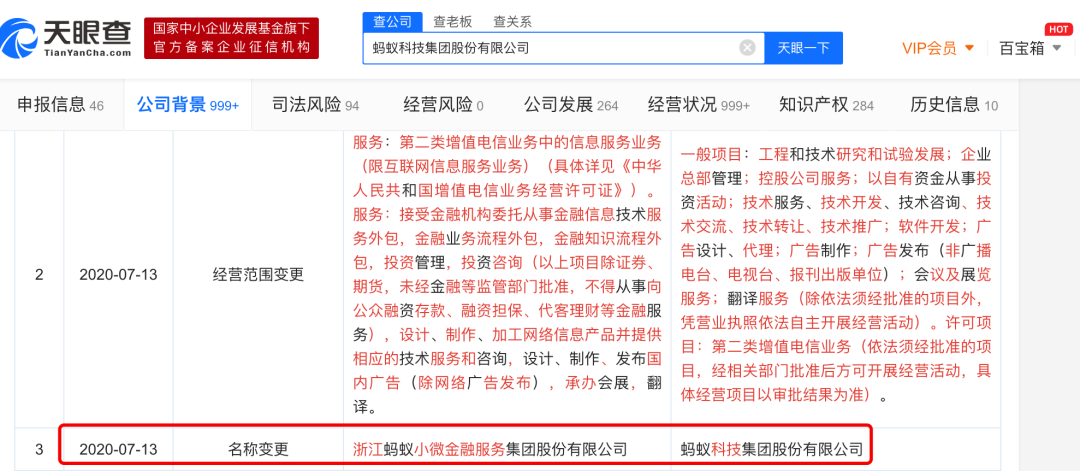The width and height of the screenshot is (1080, 471).
Task: Click row number 2 cell
Action: click(x=39, y=275)
